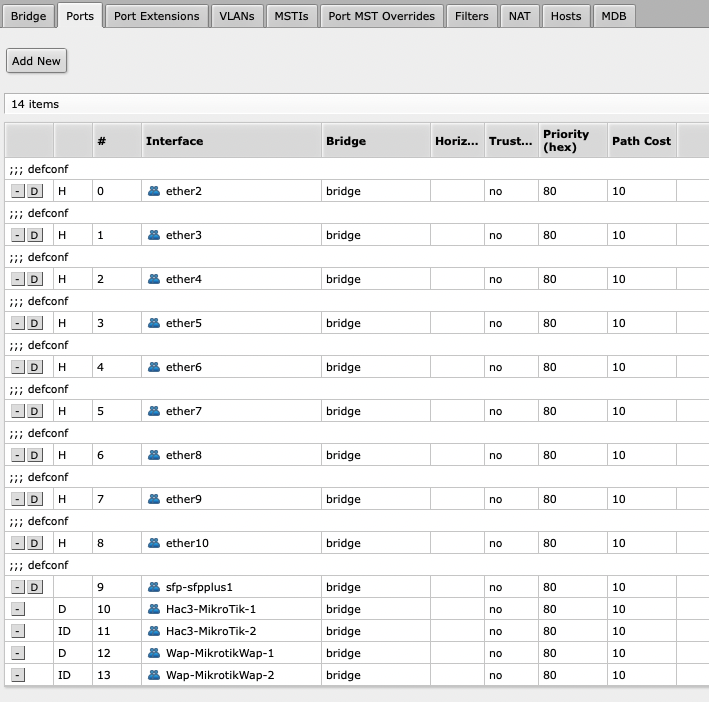The width and height of the screenshot is (709, 702).
Task: Click the ether9 interface icon
Action: point(154,499)
